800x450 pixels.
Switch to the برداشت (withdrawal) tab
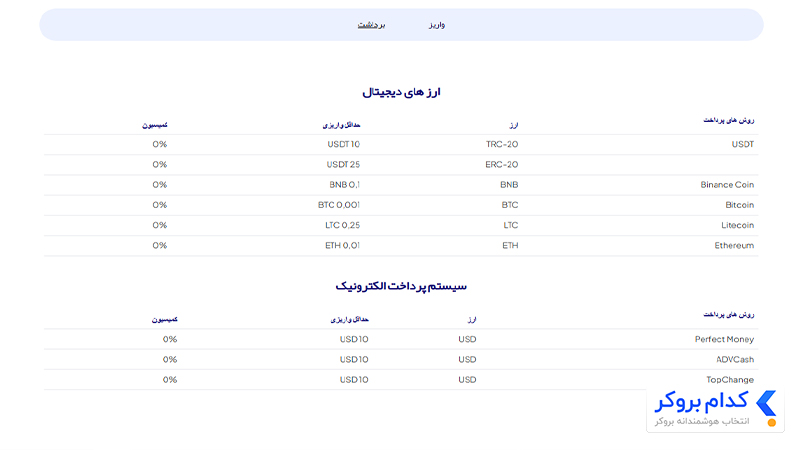click(x=371, y=25)
